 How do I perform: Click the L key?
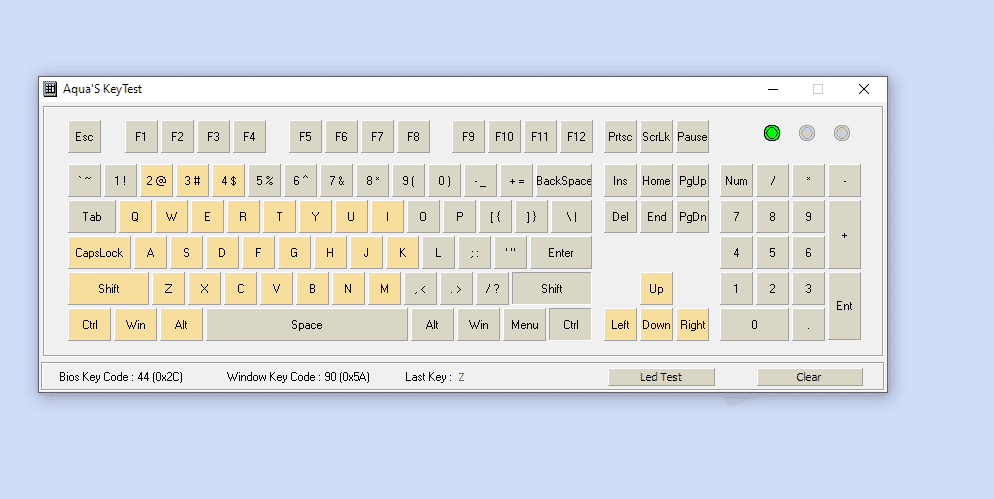438,253
